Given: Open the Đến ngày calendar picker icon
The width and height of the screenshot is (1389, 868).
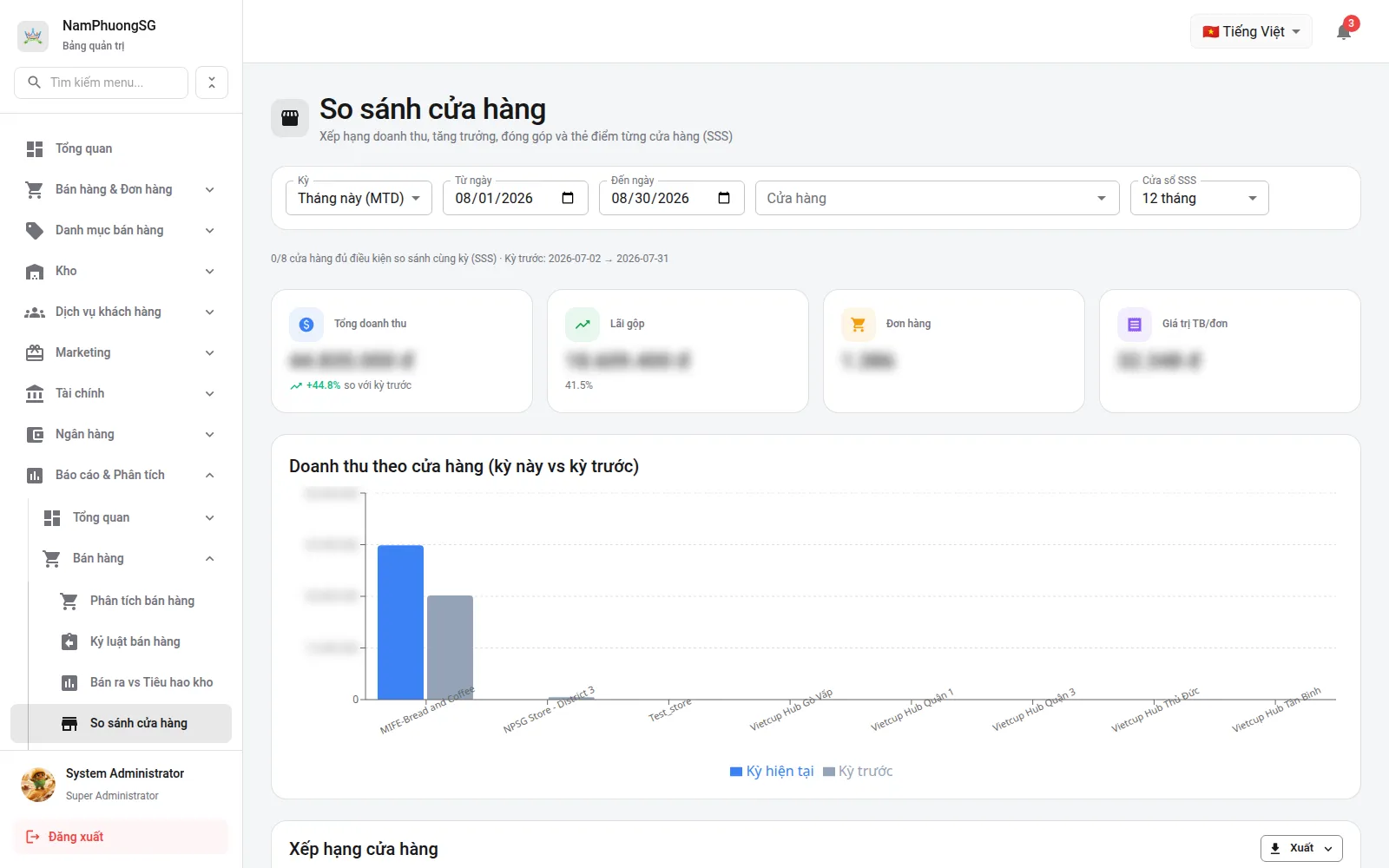Looking at the screenshot, I should [x=724, y=198].
